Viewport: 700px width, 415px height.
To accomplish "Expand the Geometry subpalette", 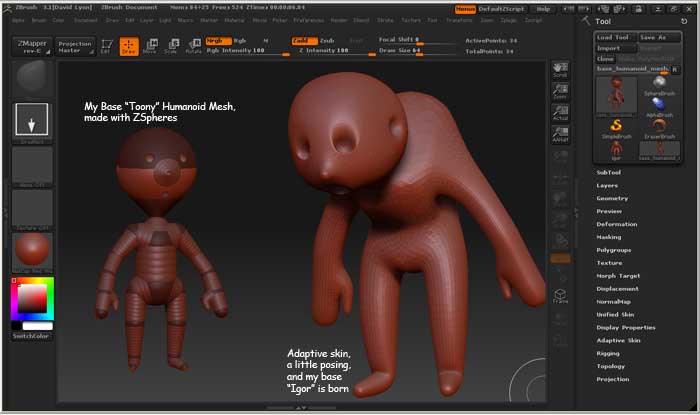I will click(612, 198).
